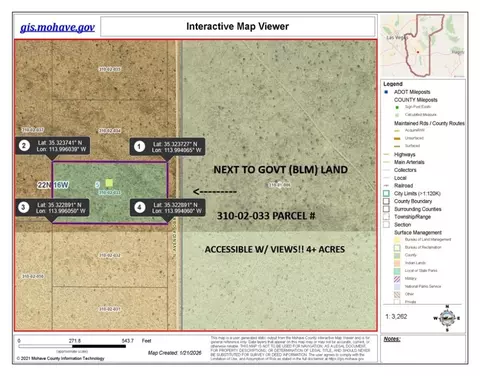Click the Mohave County Information Technology copyright
This screenshot has width=480, height=376.
[60, 358]
